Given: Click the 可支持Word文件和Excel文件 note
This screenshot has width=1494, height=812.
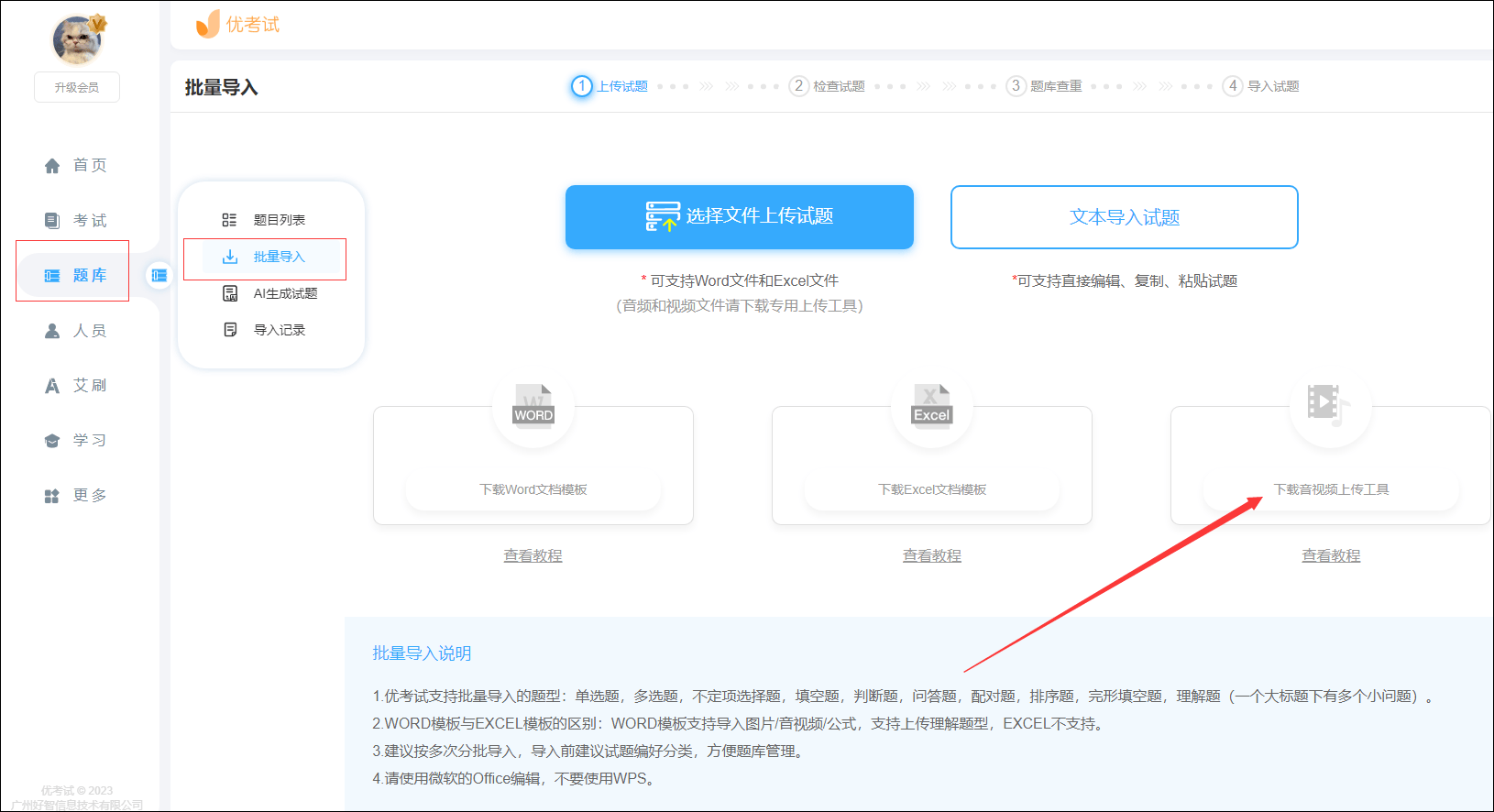Looking at the screenshot, I should pyautogui.click(x=740, y=281).
